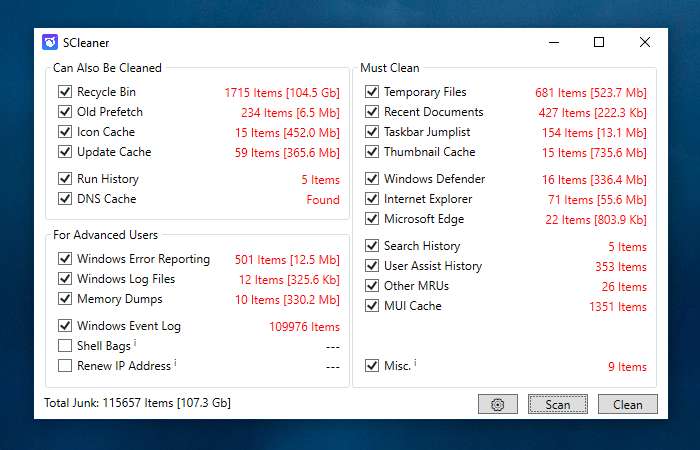Click the info icon next to Shell Bags
The height and width of the screenshot is (450, 700).
pos(135,342)
